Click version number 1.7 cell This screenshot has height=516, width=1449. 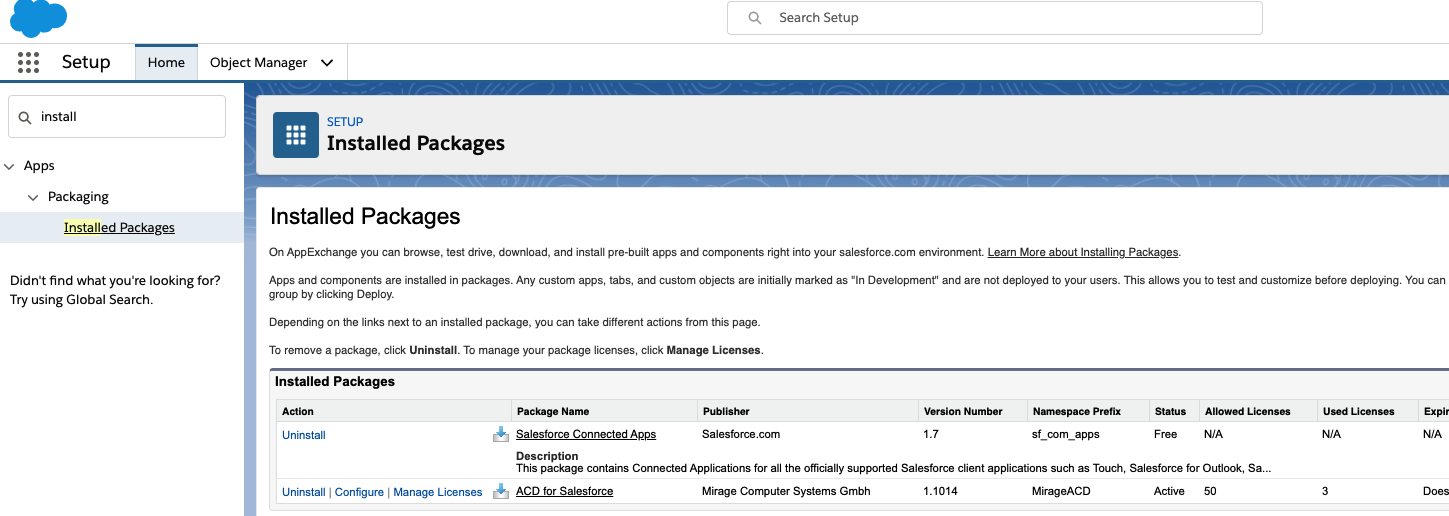[x=931, y=434]
